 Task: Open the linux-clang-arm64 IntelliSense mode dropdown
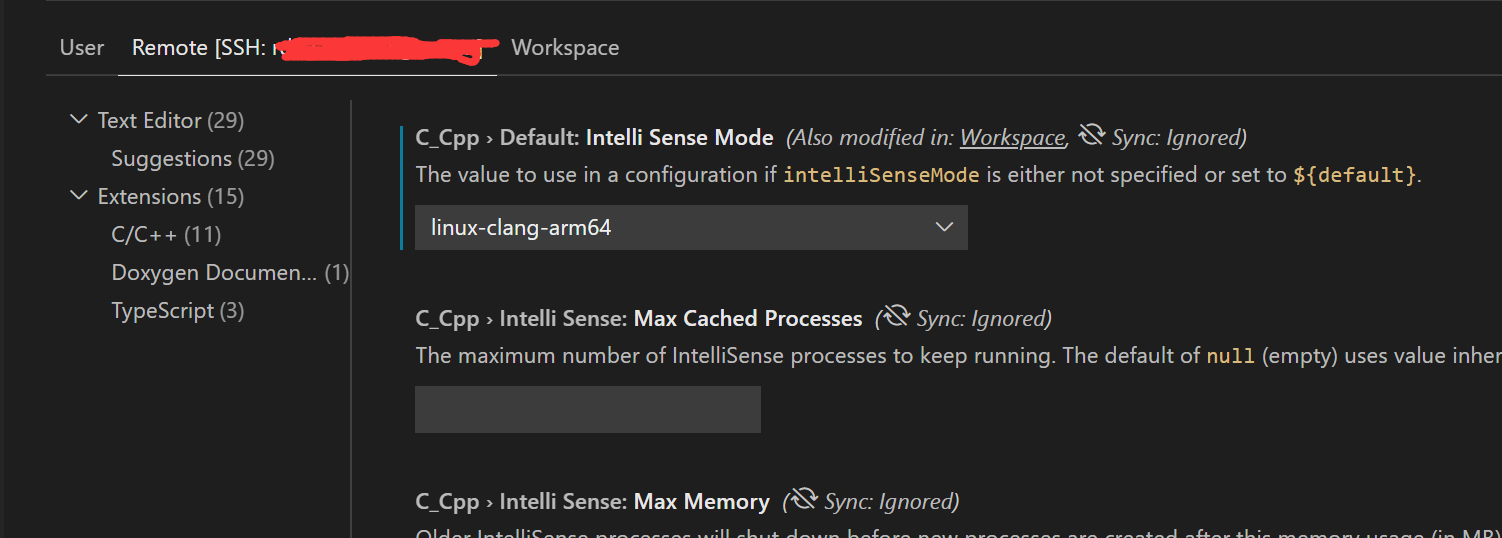[x=690, y=227]
